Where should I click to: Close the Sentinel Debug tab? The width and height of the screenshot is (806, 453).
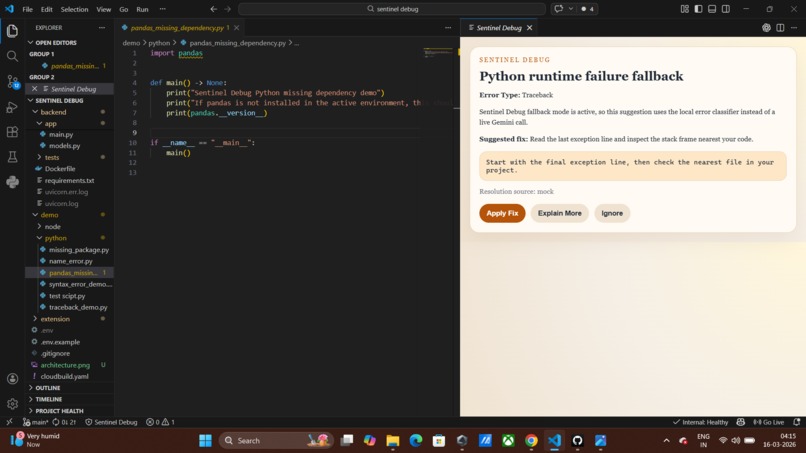(529, 28)
